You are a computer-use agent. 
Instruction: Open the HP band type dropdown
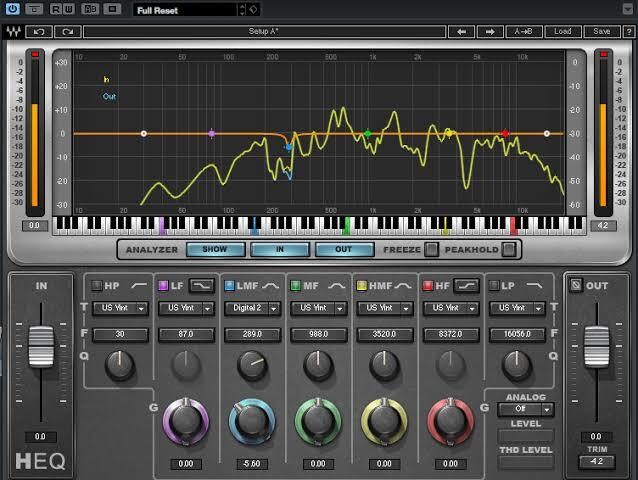click(120, 308)
